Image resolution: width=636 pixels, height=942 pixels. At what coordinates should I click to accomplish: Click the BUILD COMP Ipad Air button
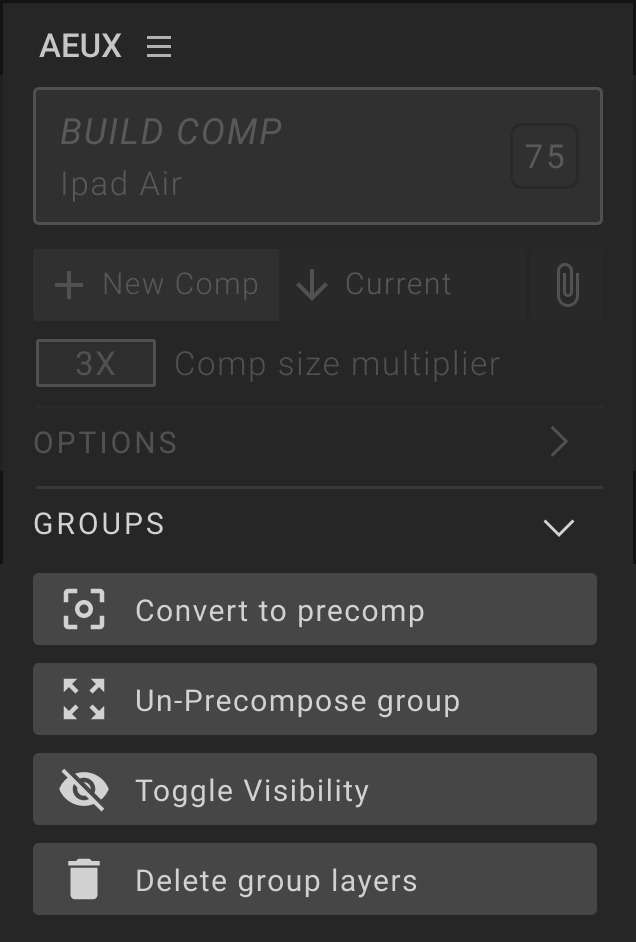point(318,156)
